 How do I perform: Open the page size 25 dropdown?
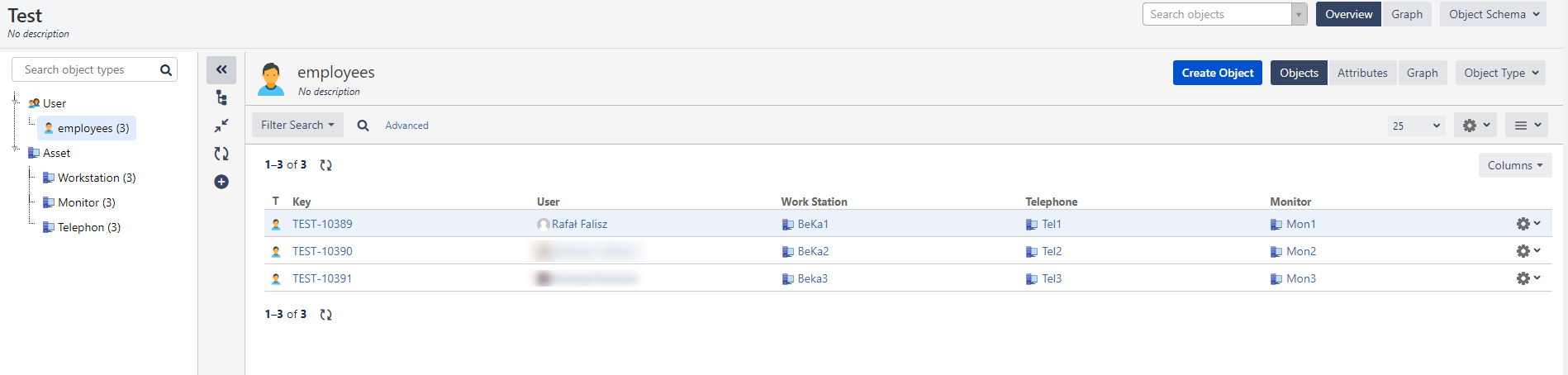pos(1416,126)
